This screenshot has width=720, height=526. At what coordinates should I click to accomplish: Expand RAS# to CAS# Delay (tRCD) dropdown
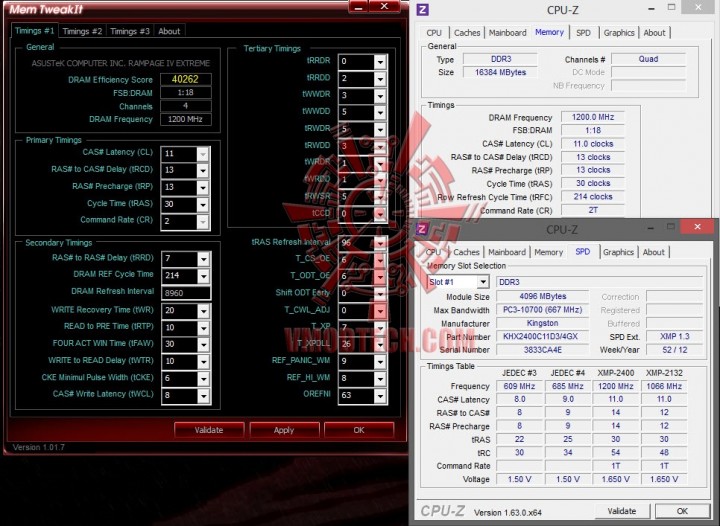(x=202, y=171)
